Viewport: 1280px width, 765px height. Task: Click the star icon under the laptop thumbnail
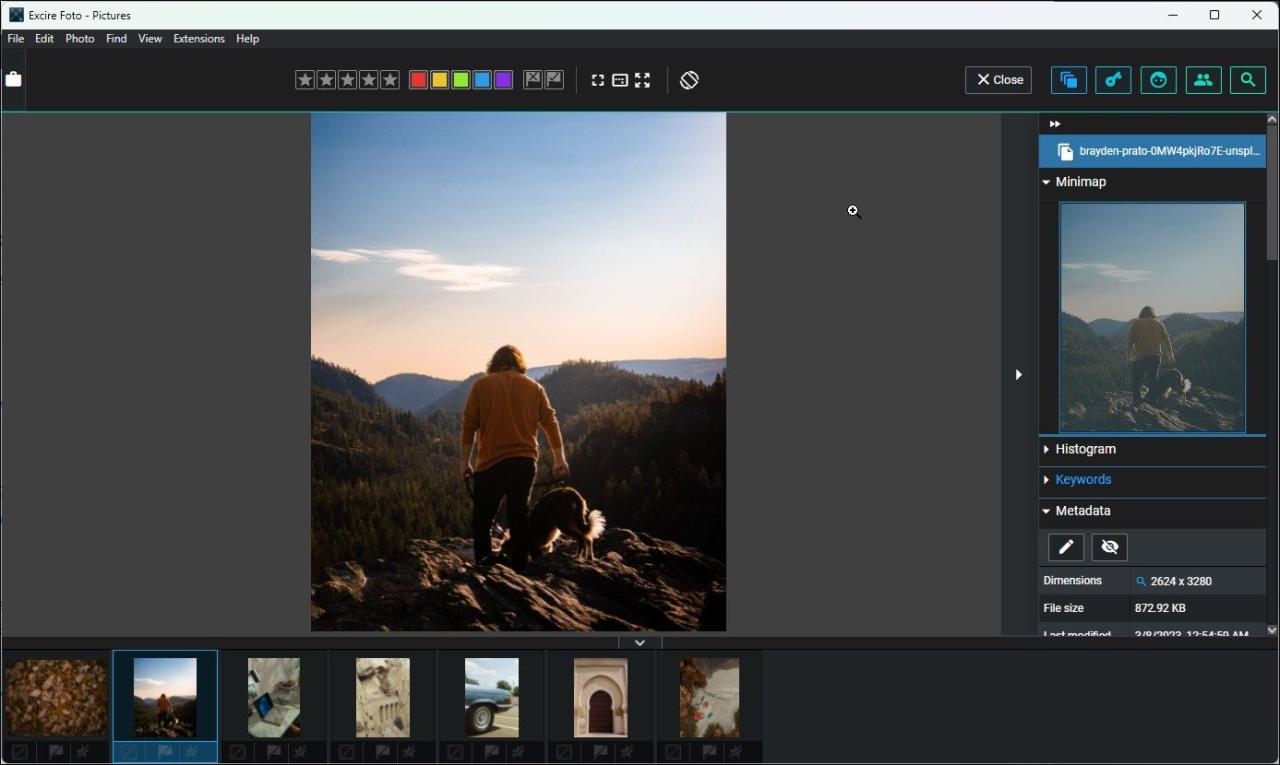tap(300, 752)
